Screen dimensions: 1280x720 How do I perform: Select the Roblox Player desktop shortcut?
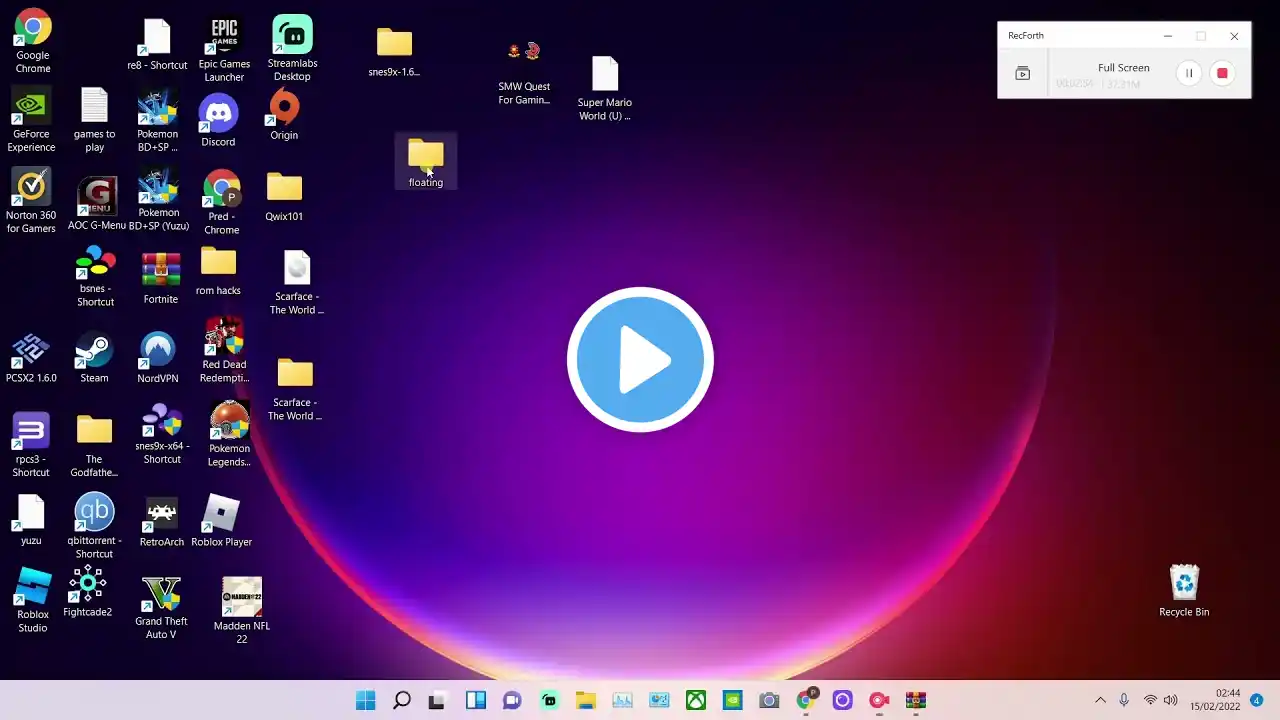coord(221,522)
